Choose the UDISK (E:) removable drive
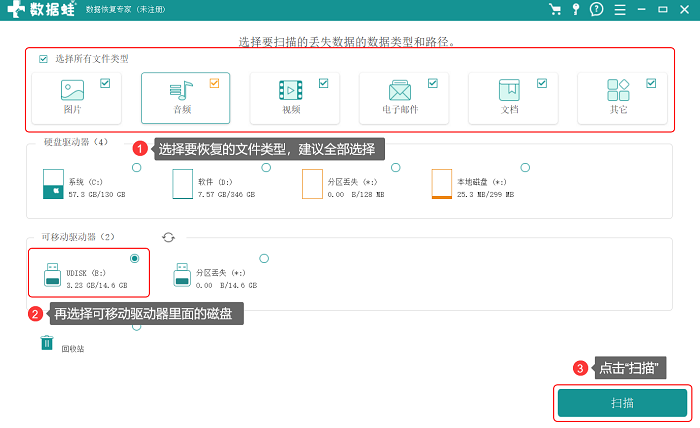Viewport: 700px width, 428px height. coord(89,273)
